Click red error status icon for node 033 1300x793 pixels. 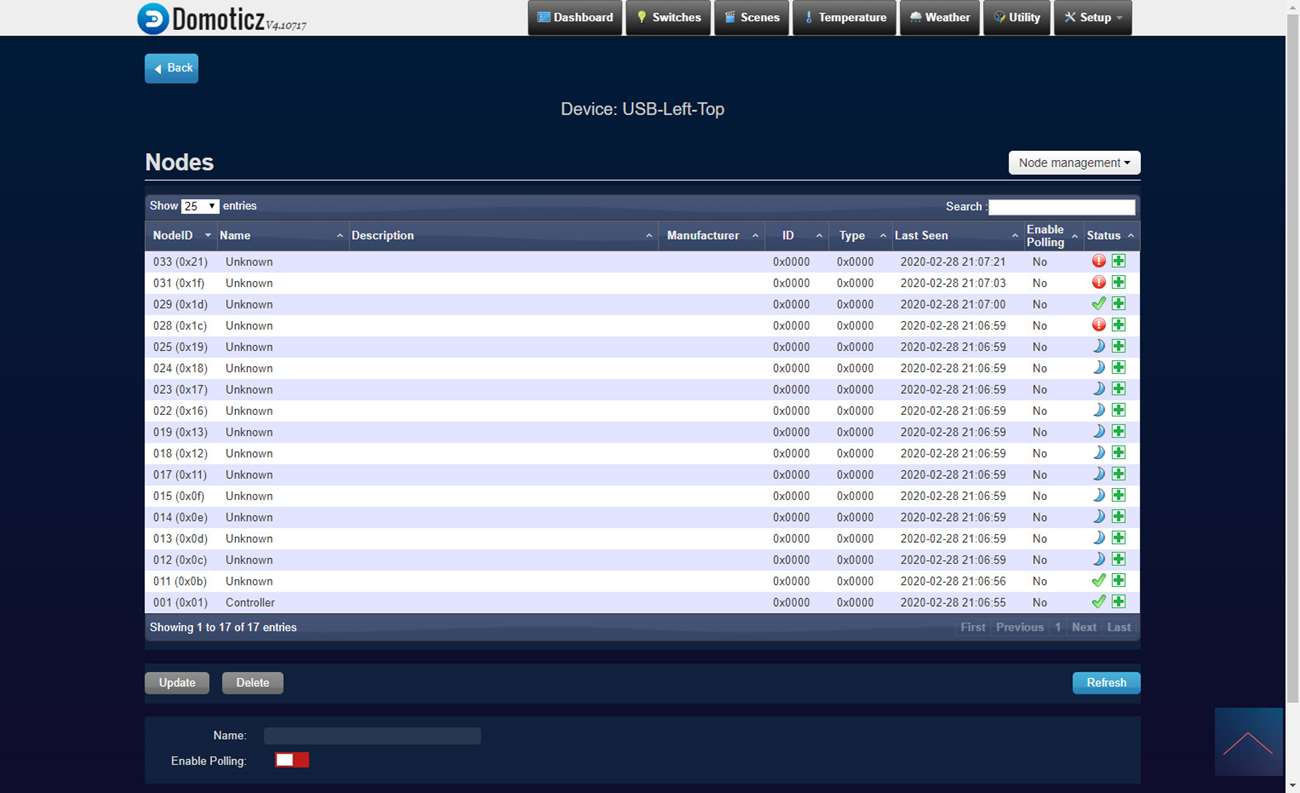1099,261
